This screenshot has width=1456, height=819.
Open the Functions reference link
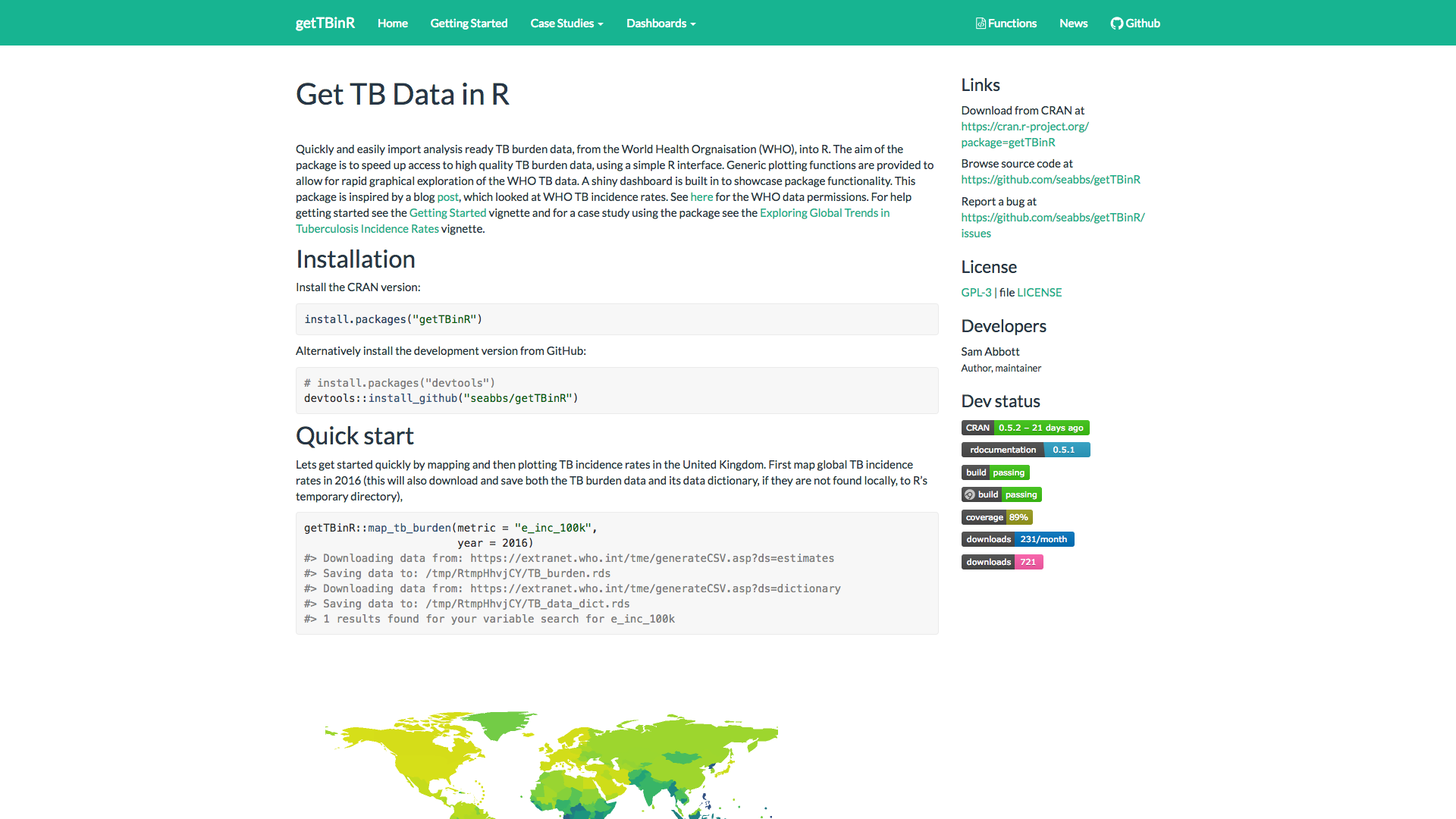(x=1006, y=23)
